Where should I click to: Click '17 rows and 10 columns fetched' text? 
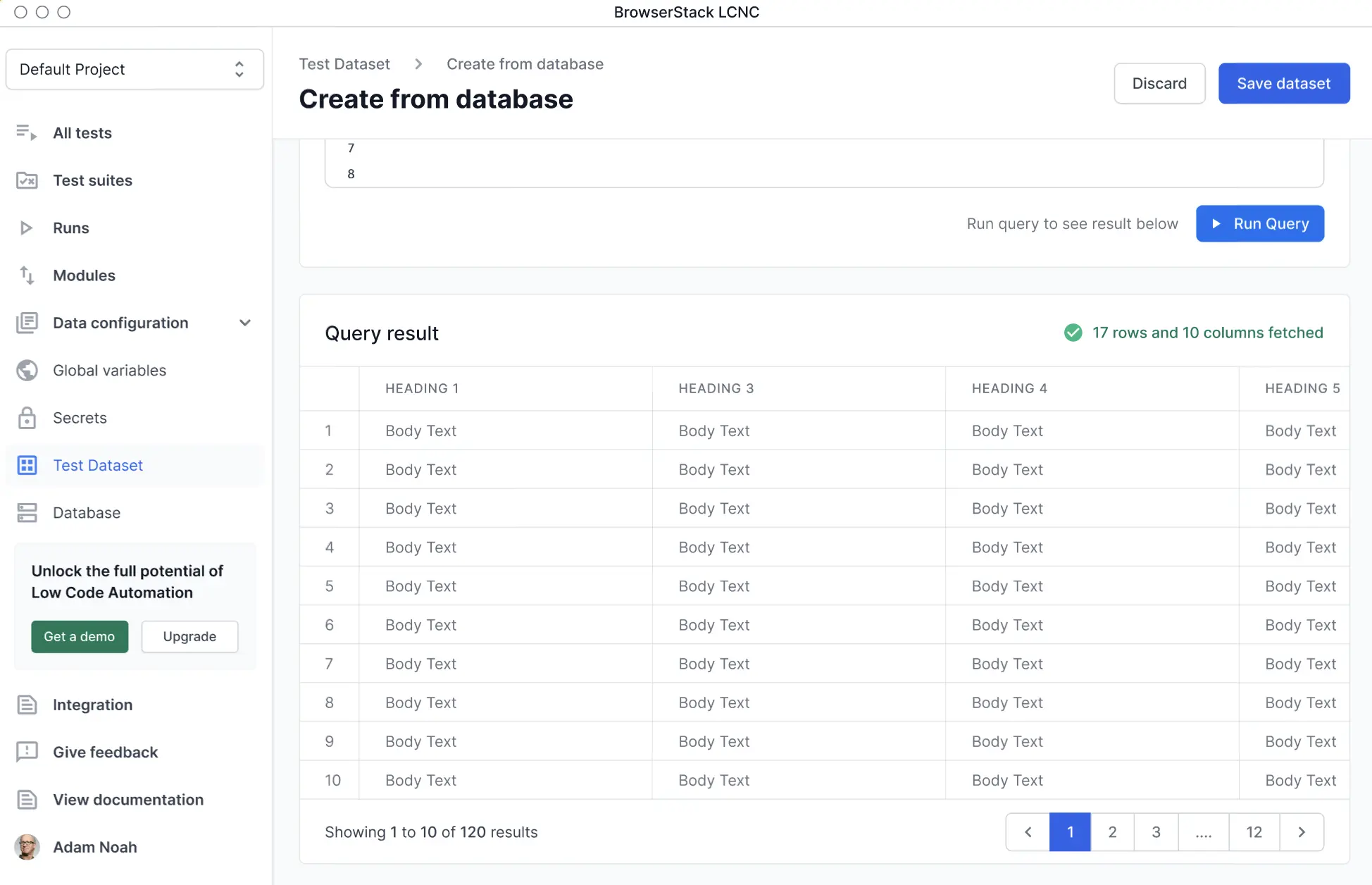1207,333
